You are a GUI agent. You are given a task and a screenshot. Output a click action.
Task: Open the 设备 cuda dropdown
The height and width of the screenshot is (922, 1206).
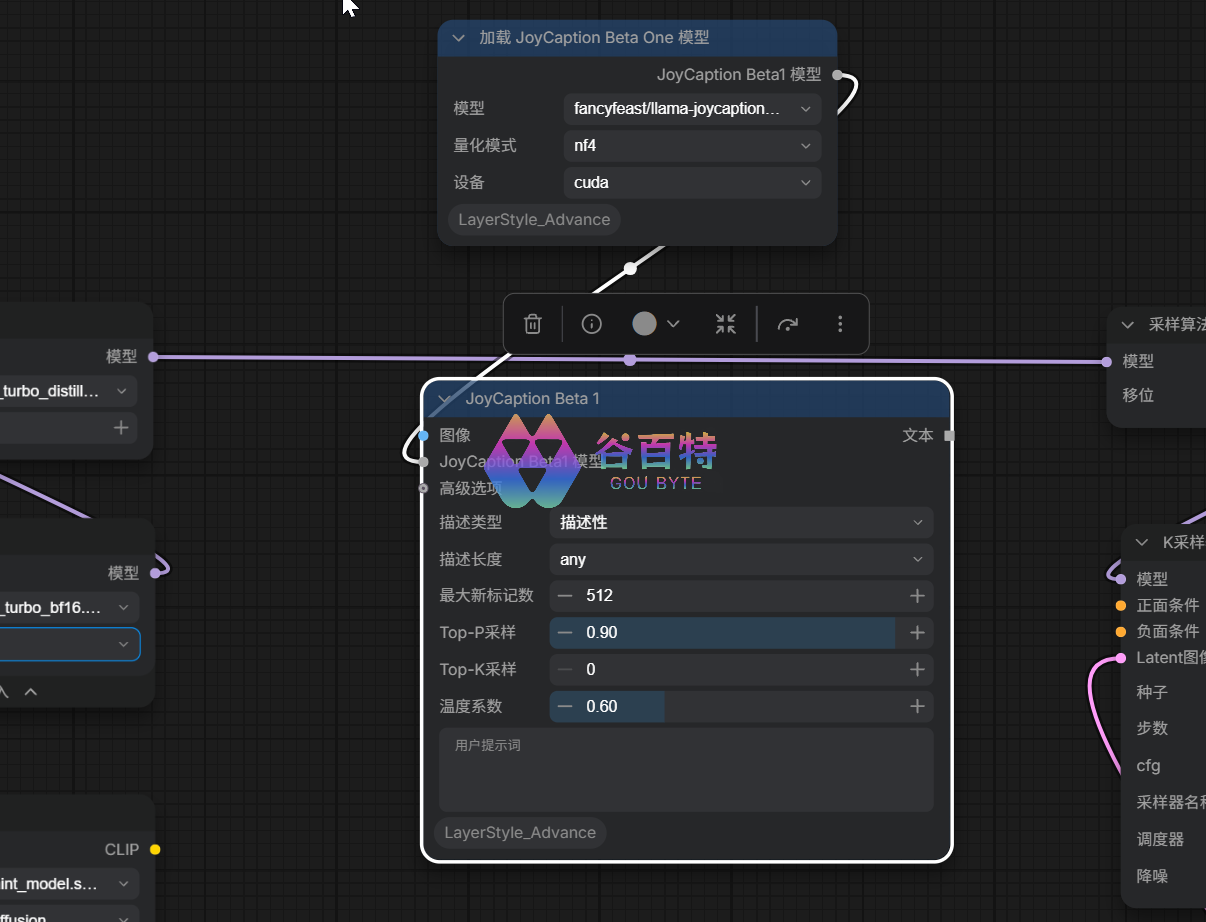(692, 182)
